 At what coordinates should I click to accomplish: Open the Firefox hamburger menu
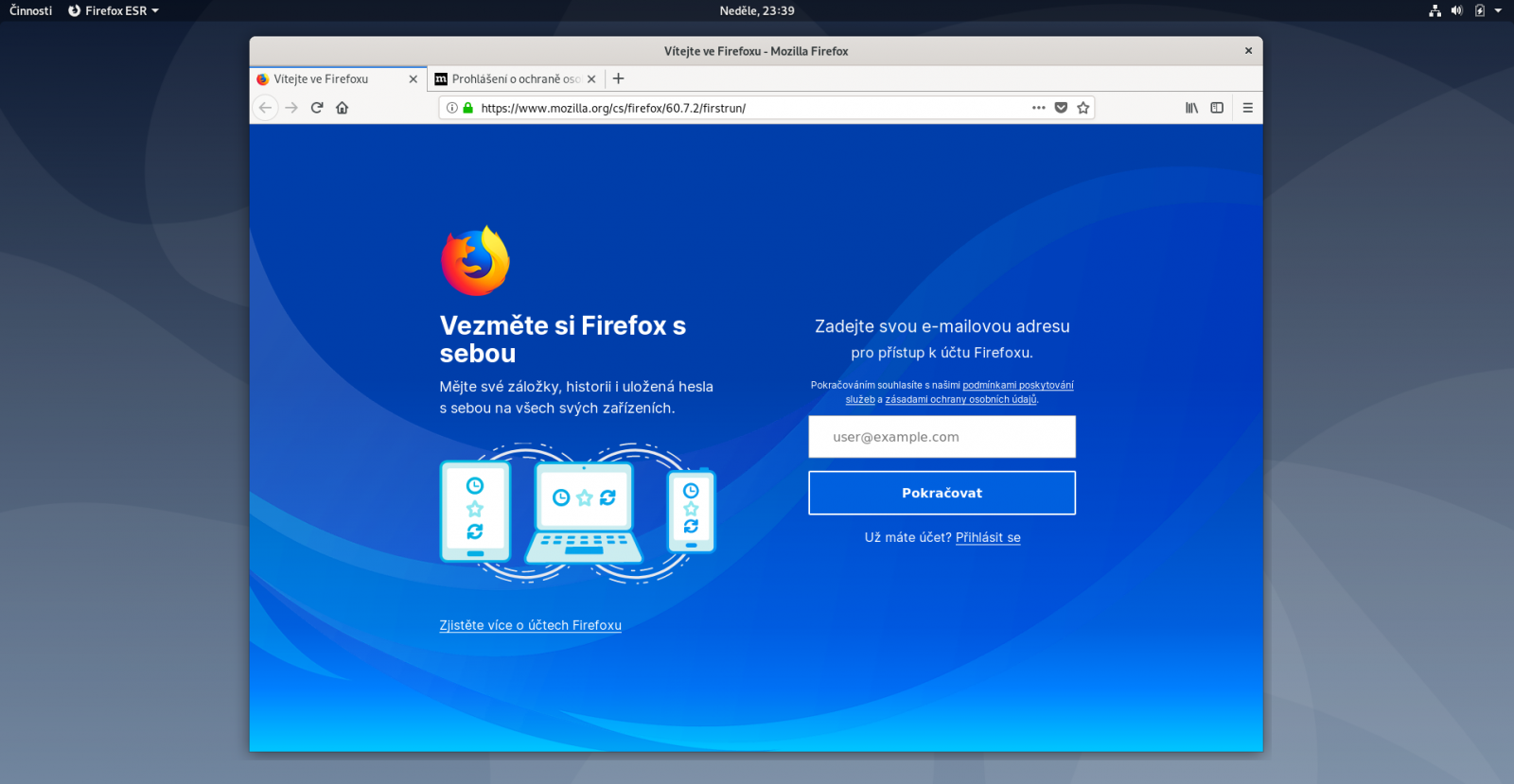click(1248, 108)
